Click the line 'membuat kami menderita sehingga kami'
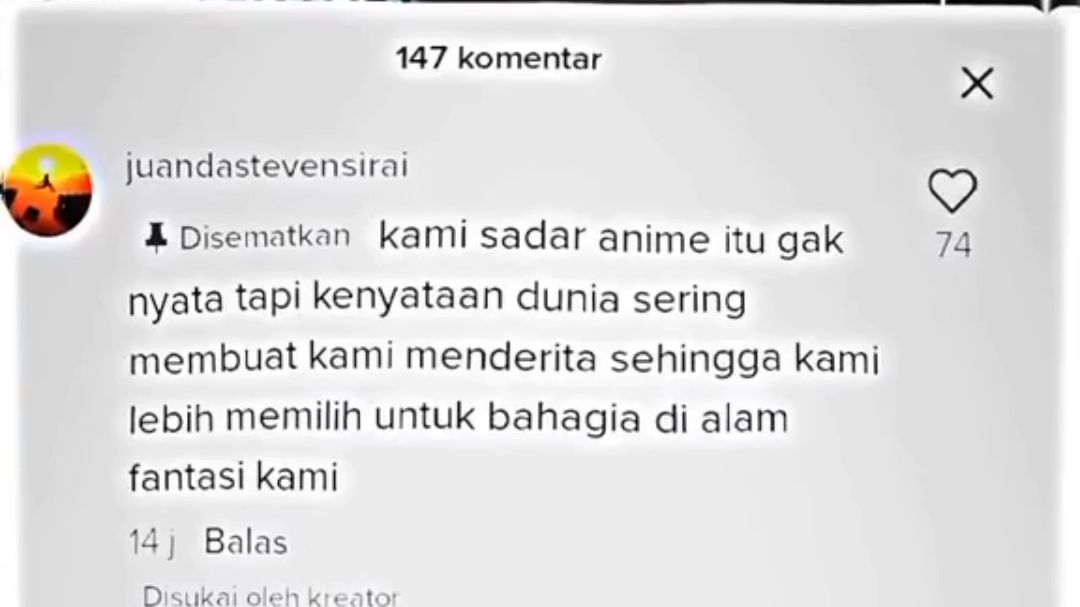1080x607 pixels. pos(504,359)
